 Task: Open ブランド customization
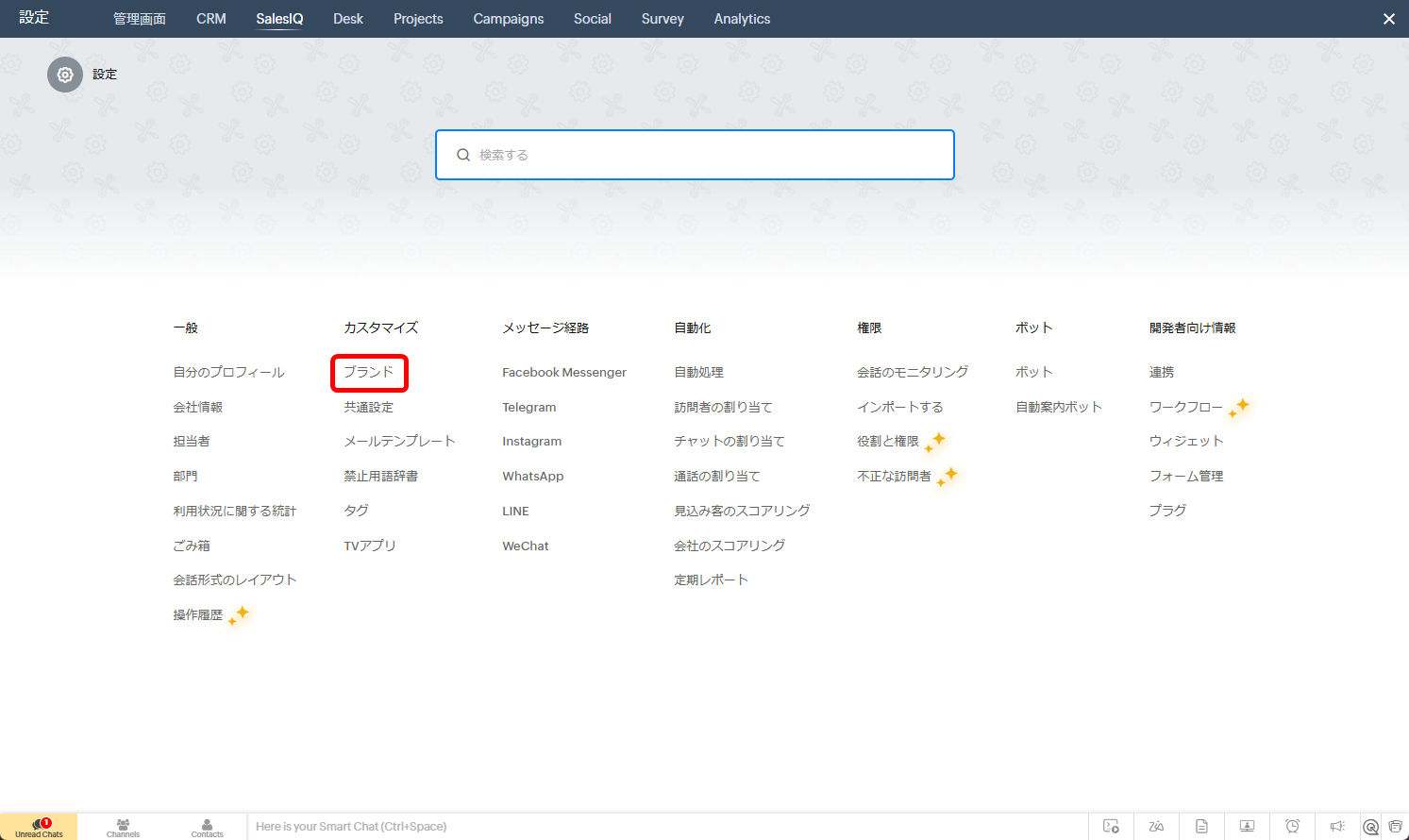369,372
